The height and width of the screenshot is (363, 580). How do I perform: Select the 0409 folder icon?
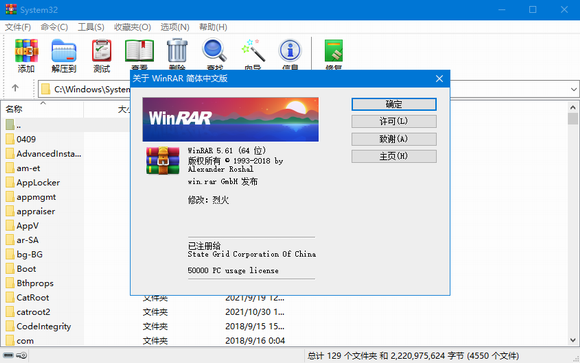(10, 139)
